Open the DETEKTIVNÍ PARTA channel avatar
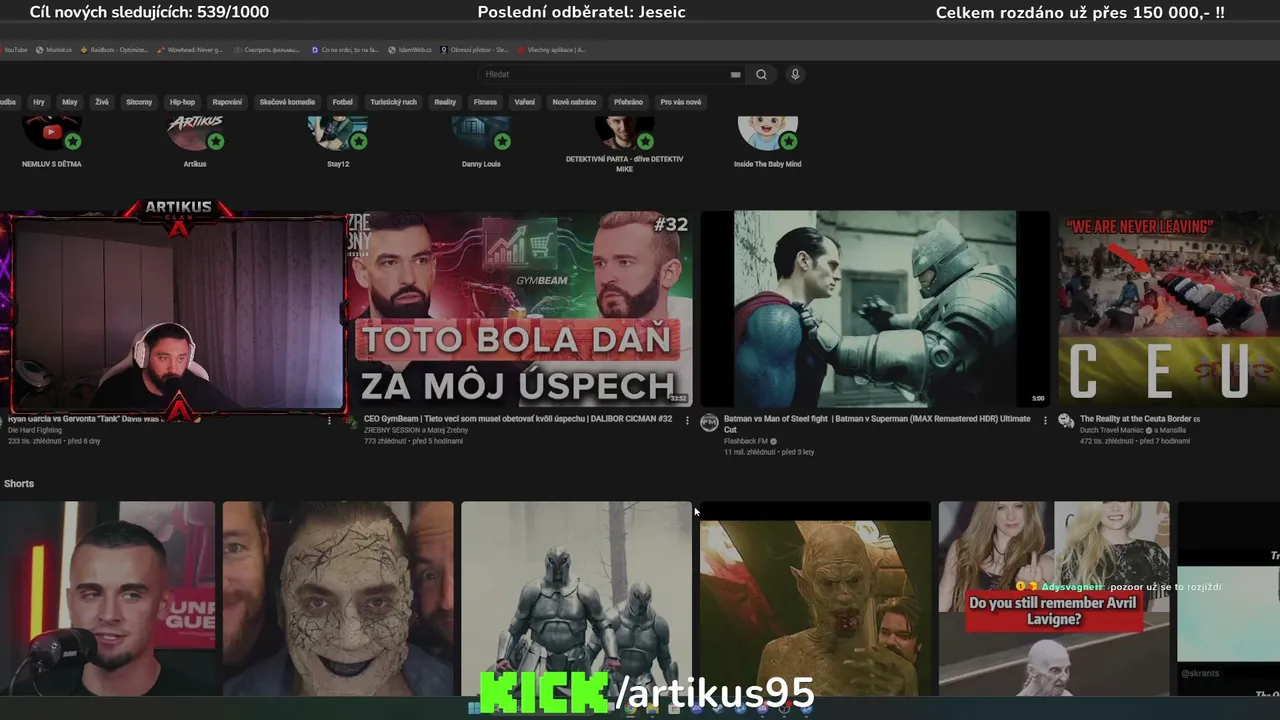Screen dimensions: 1280x720 (624, 133)
